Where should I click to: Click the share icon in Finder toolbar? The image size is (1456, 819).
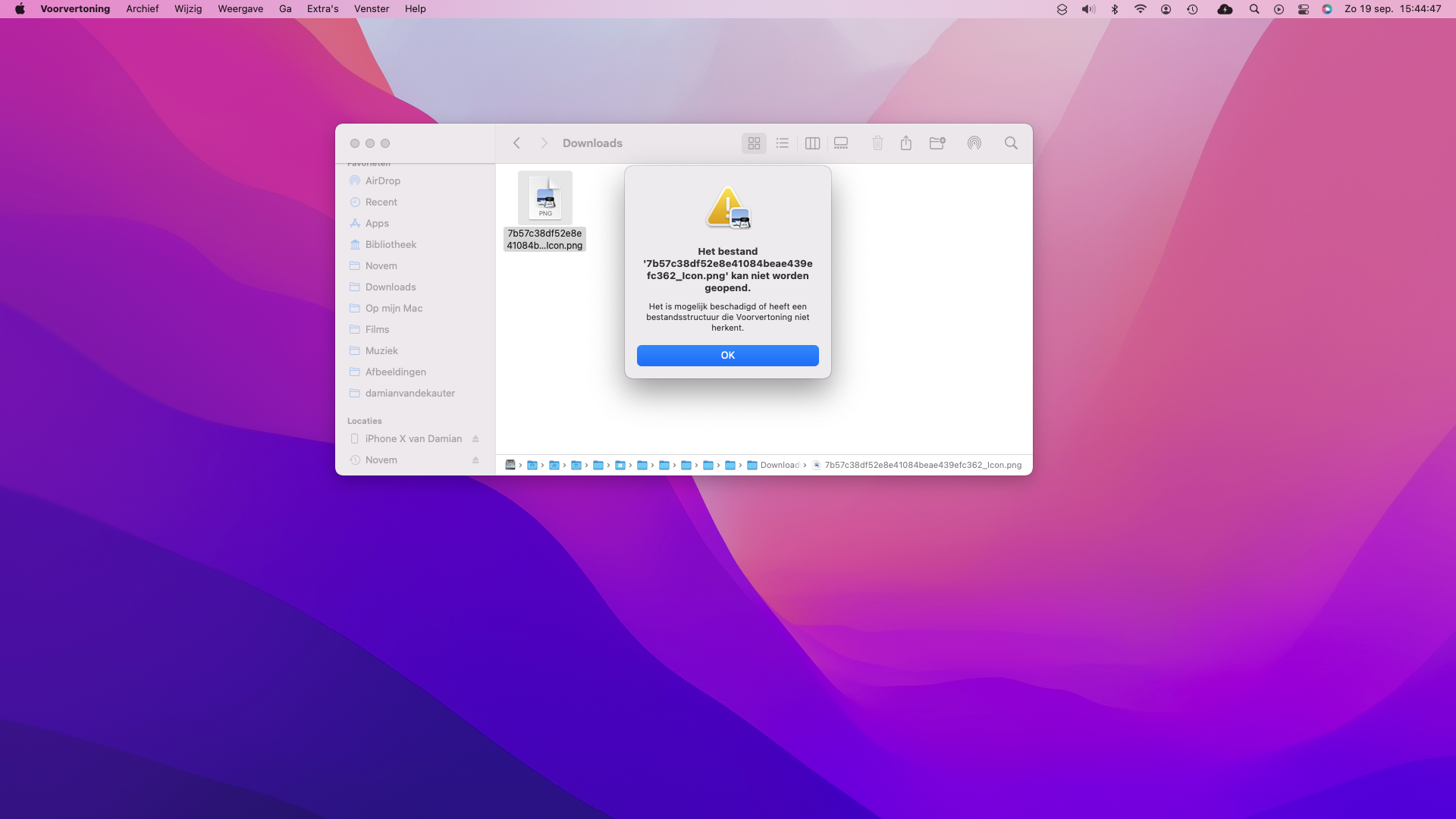pos(906,143)
